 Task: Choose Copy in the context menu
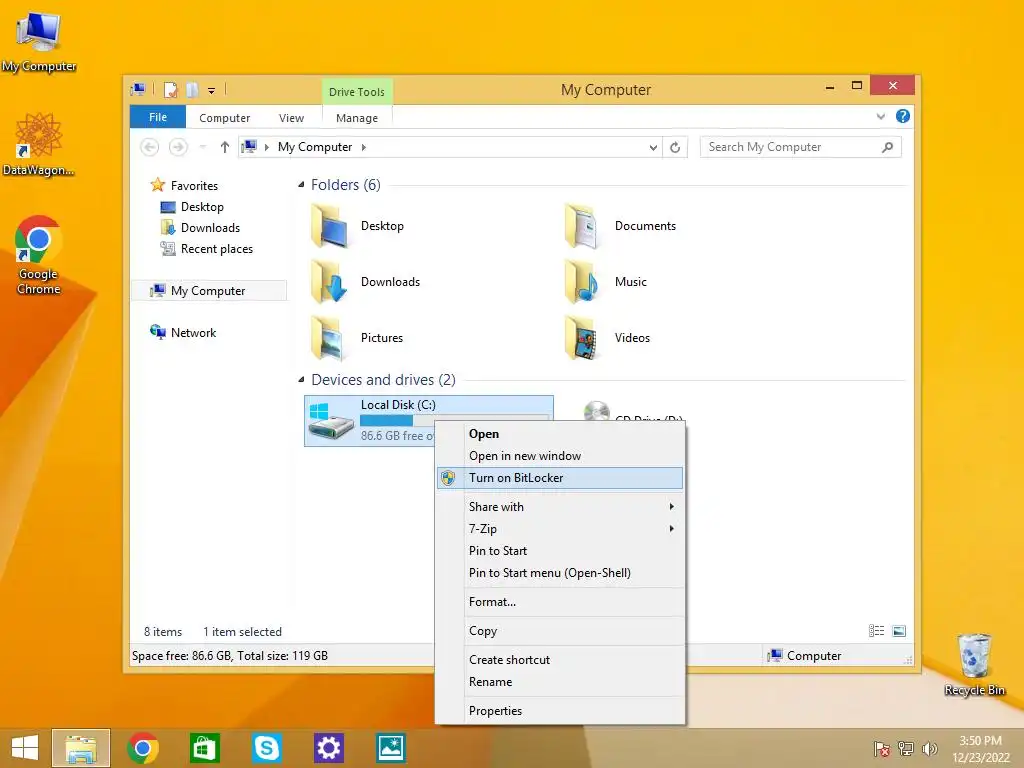click(560, 631)
